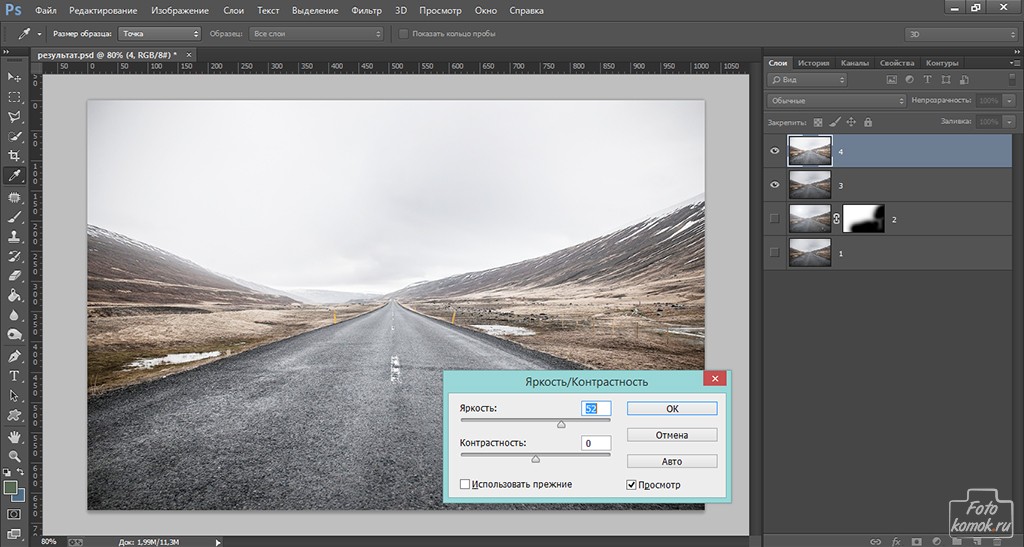This screenshot has width=1024, height=547.
Task: Enable 'Использовать прежние' checkbox
Action: (465, 484)
